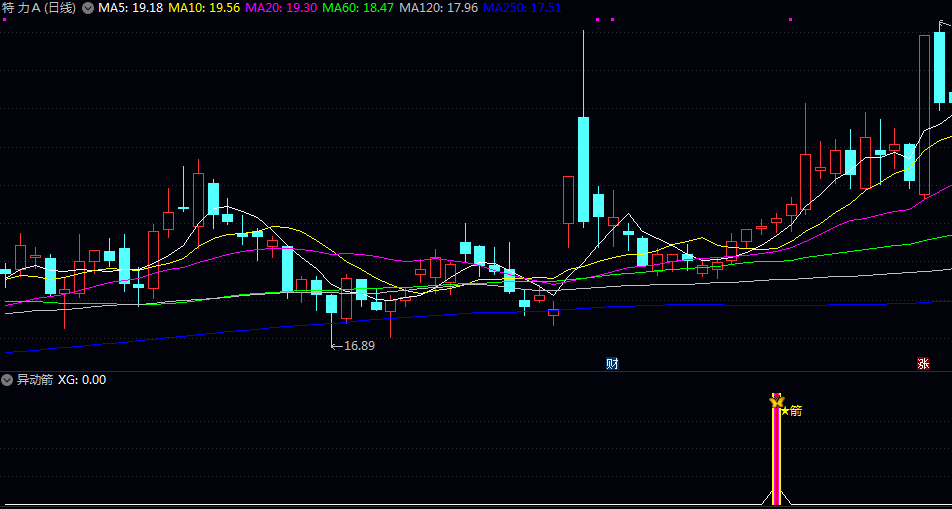Open the dropdown next to 特力A (日线)
This screenshot has width=952, height=509.
tap(88, 8)
